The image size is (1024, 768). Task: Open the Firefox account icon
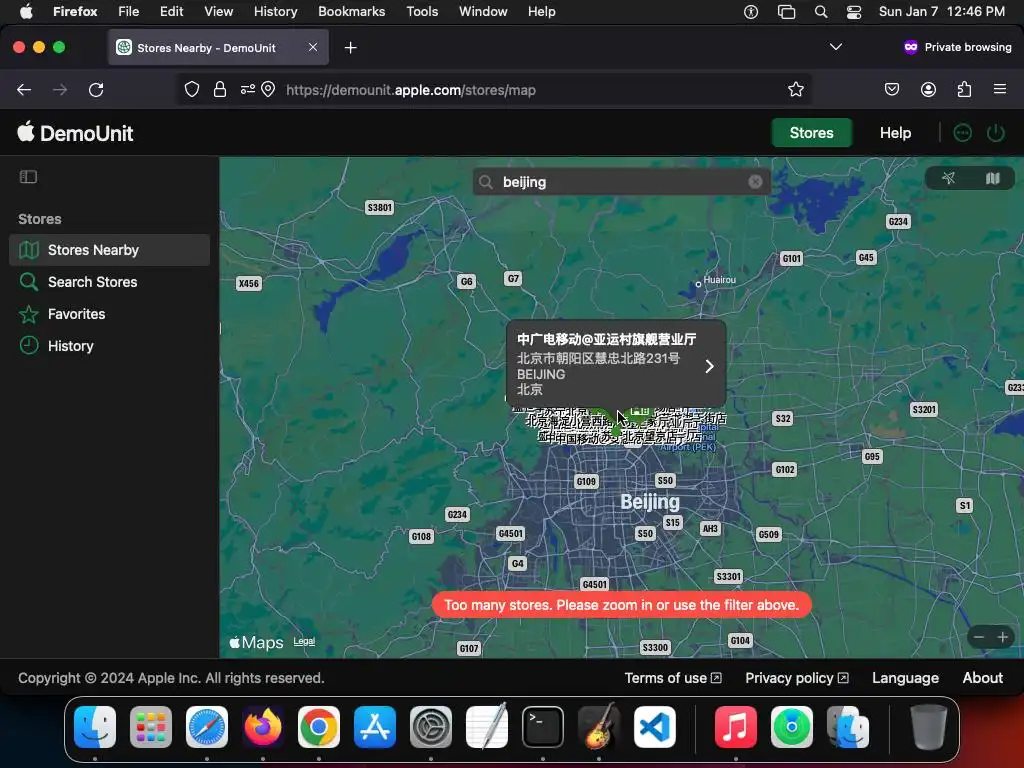[x=928, y=89]
